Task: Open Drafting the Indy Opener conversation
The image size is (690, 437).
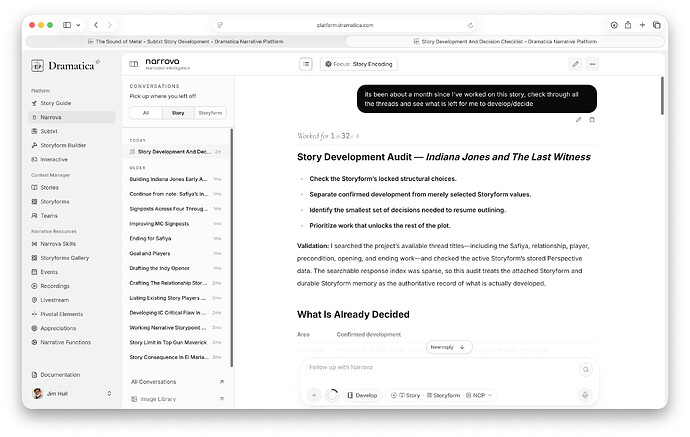Action: [175, 268]
